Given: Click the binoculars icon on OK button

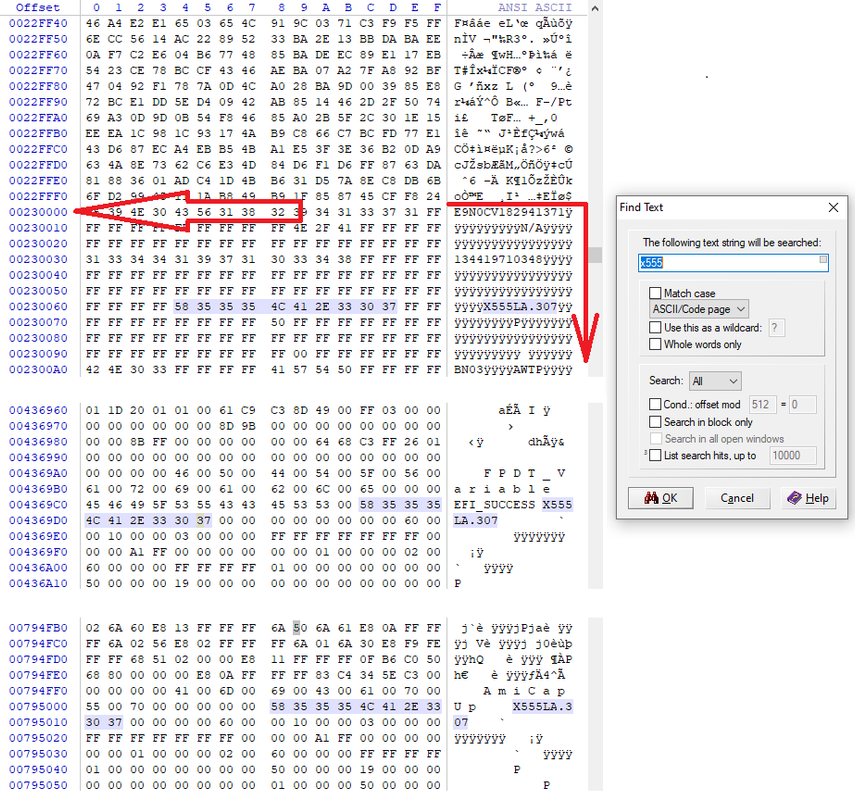Looking at the screenshot, I should point(651,498).
